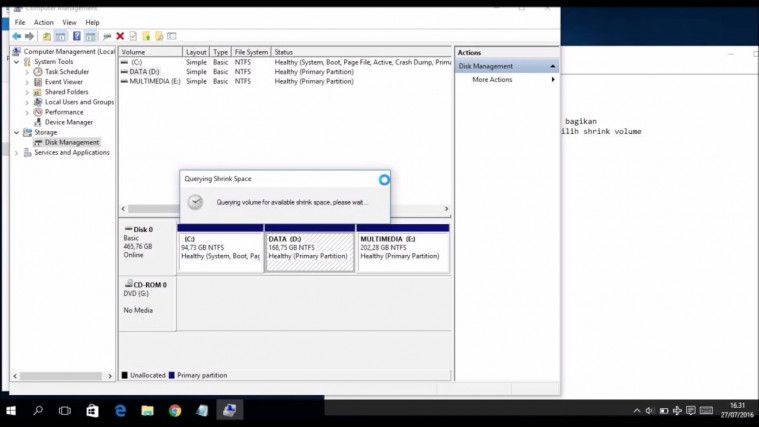Collapse the Storage node arrow
The image size is (759, 427).
17,132
